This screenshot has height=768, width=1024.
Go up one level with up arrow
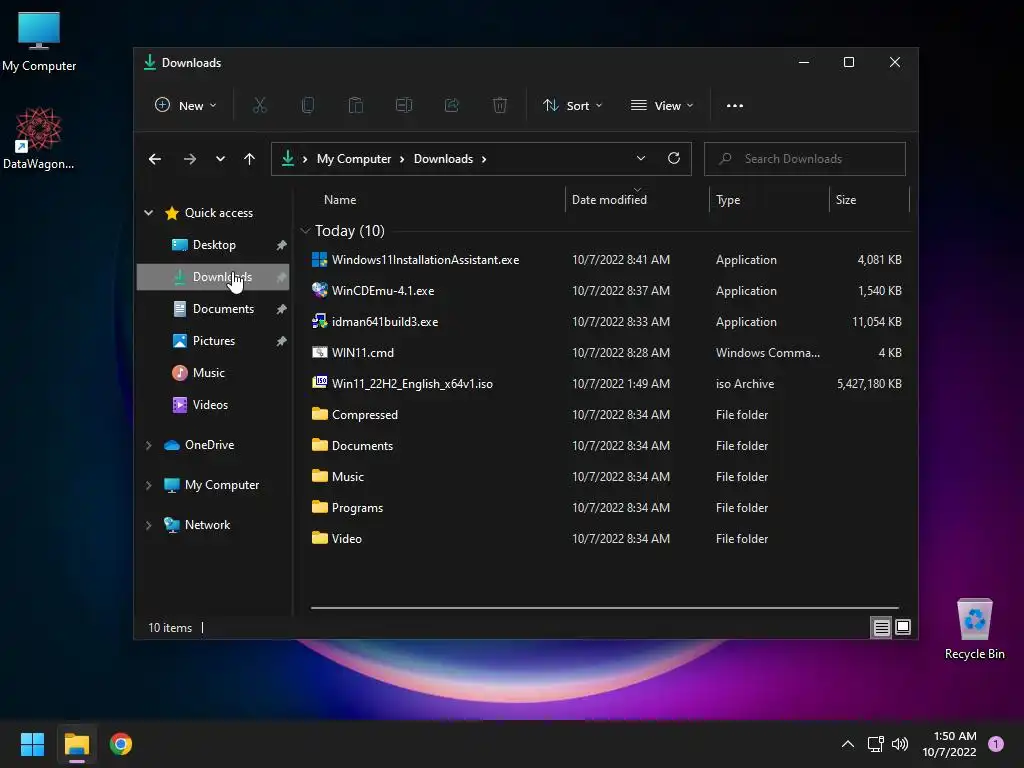[x=249, y=159]
